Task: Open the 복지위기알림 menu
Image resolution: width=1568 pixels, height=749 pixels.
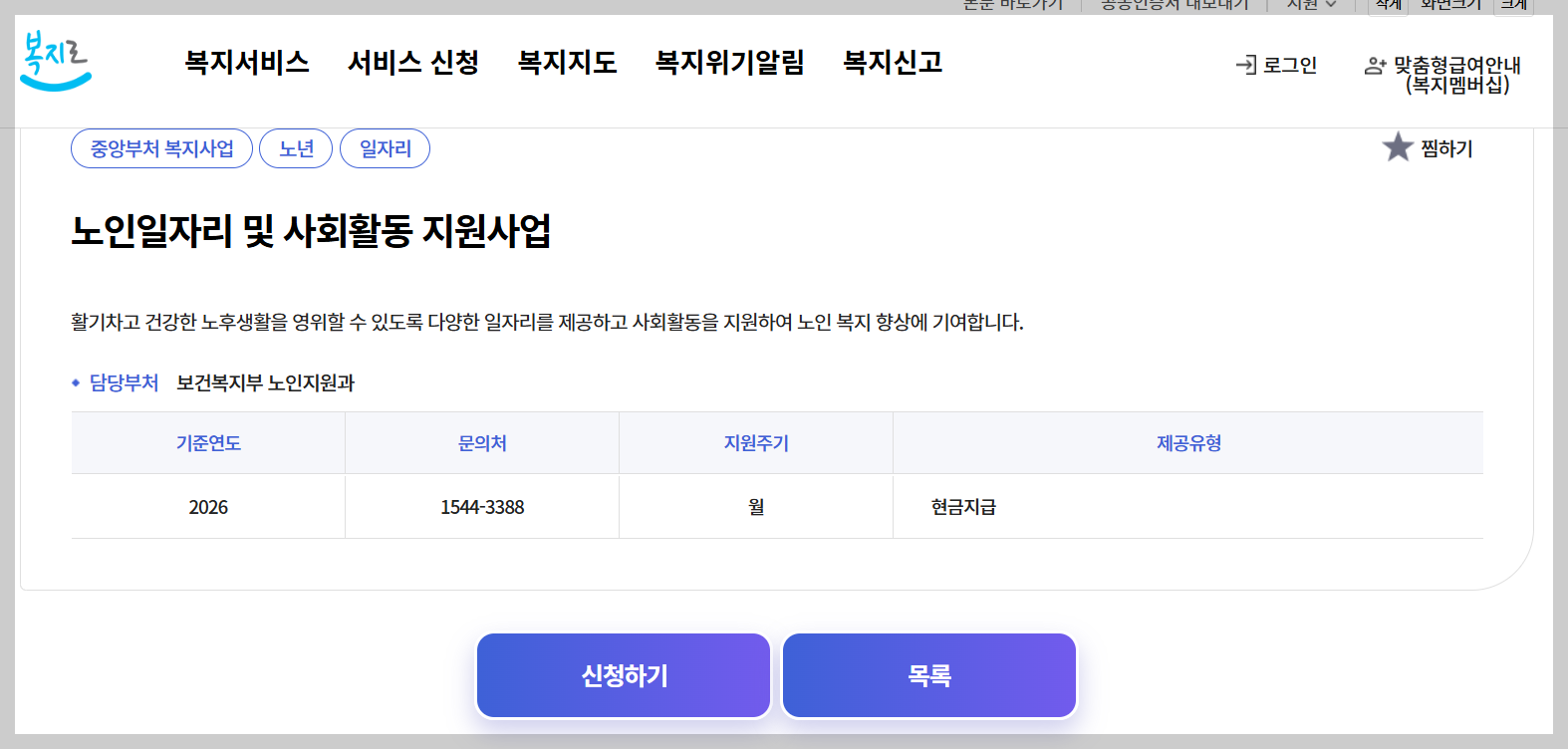Action: (x=730, y=63)
